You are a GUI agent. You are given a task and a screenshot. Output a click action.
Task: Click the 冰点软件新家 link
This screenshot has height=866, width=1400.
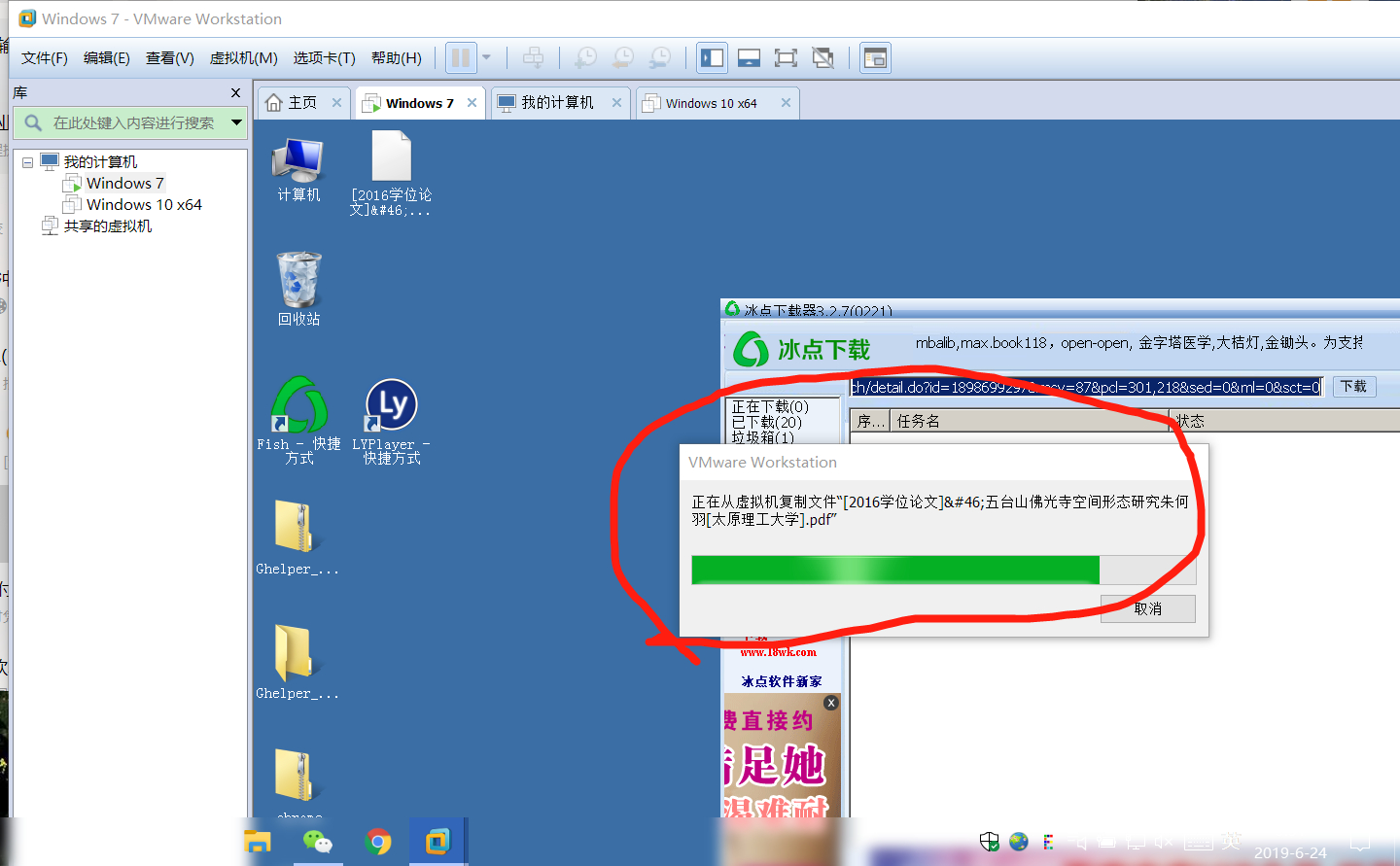pos(782,681)
